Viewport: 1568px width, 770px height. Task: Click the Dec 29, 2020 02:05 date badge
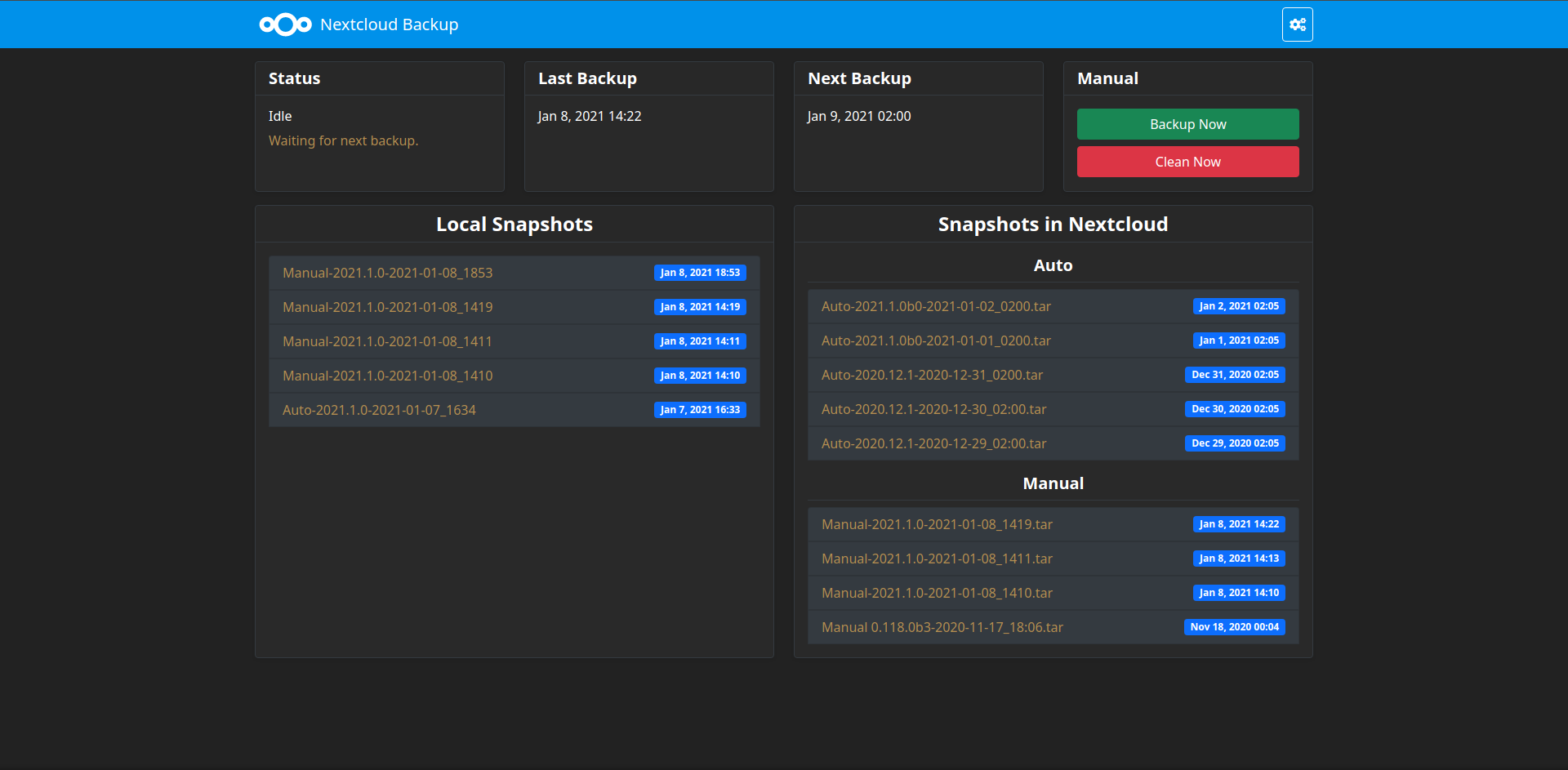[1235, 443]
